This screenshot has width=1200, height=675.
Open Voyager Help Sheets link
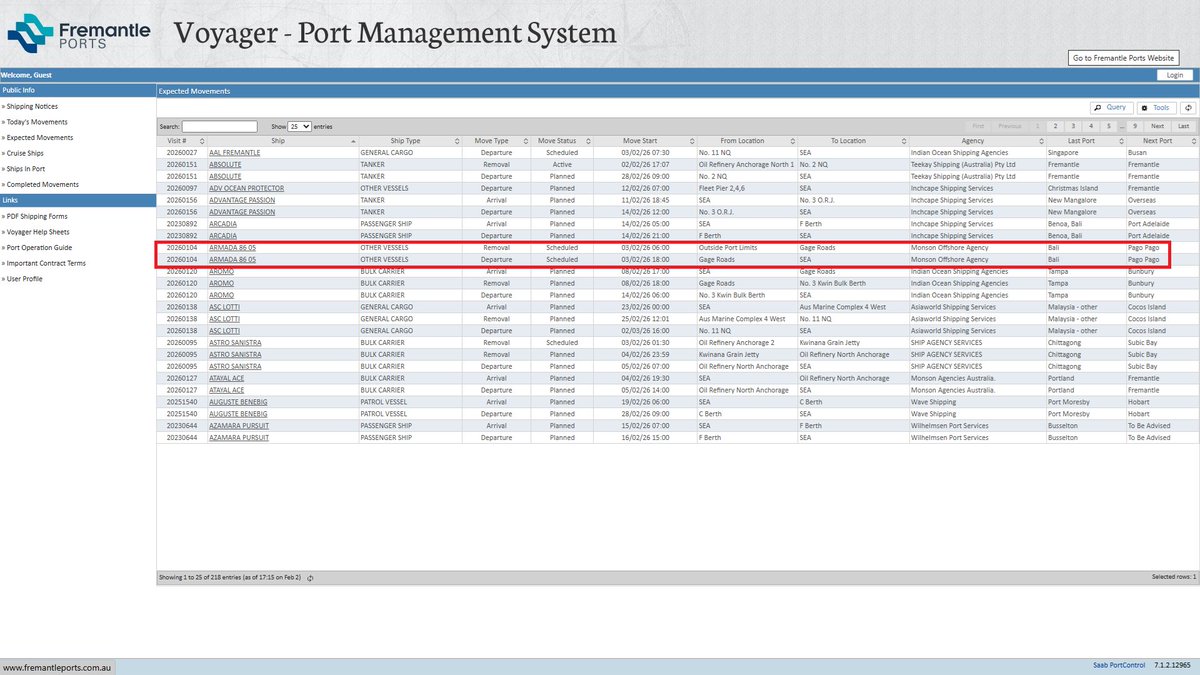(36, 232)
